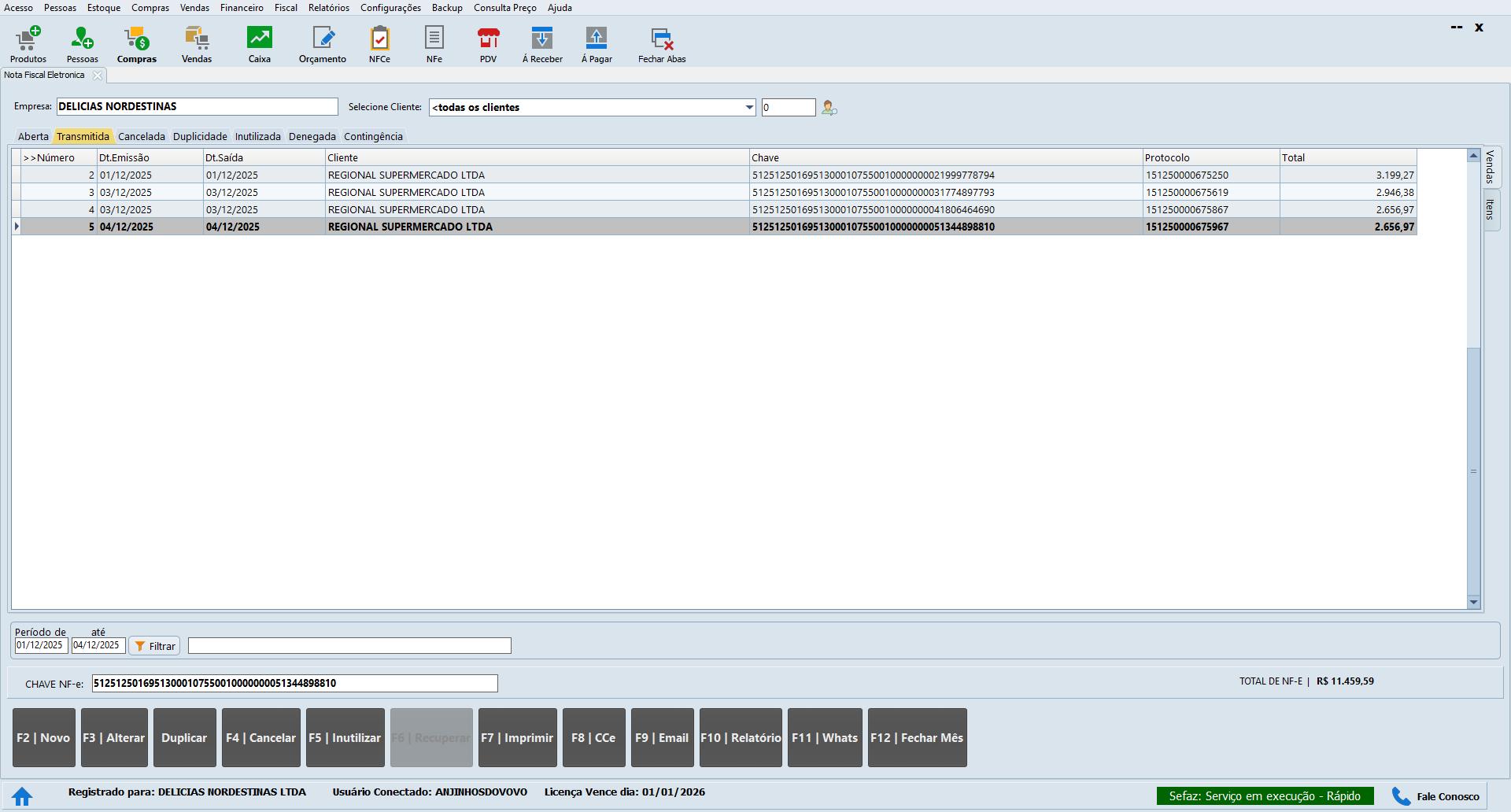
Task: Sort the list by the Número column header
Action: coord(55,157)
